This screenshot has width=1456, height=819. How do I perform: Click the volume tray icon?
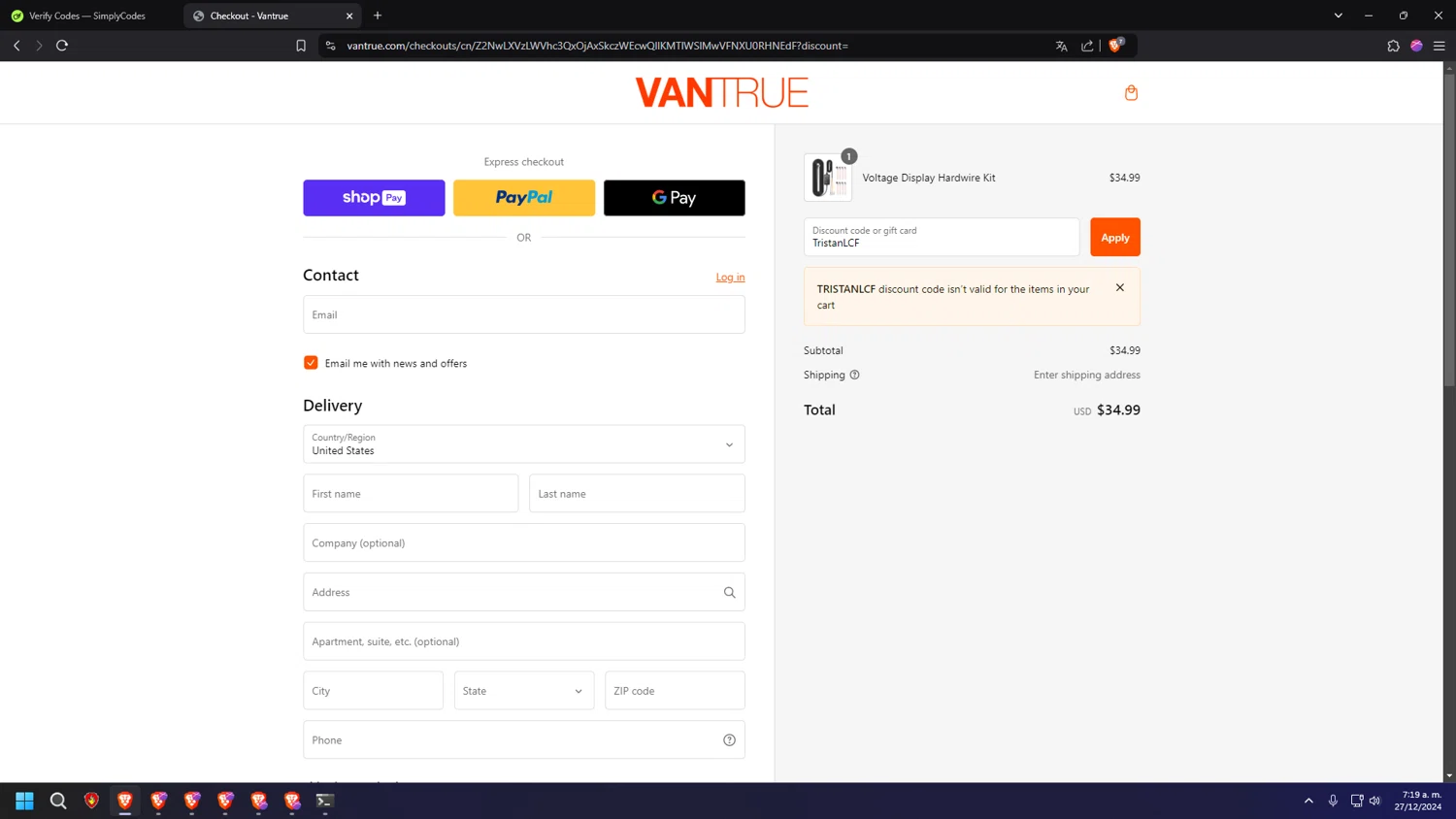(x=1374, y=801)
